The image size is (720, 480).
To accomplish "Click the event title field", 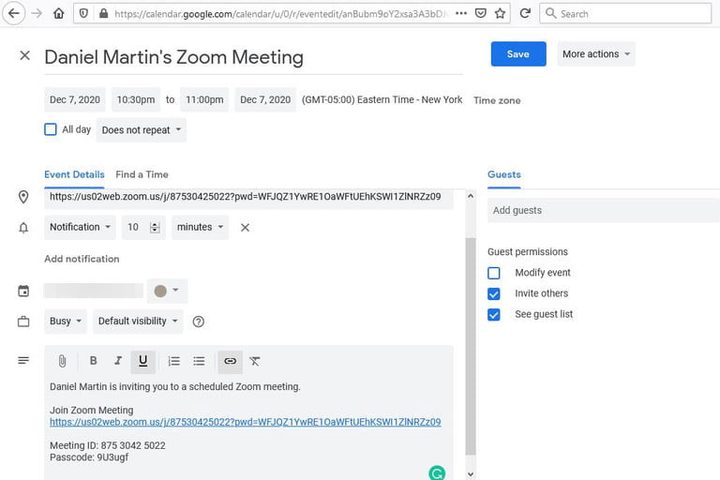I will [253, 57].
